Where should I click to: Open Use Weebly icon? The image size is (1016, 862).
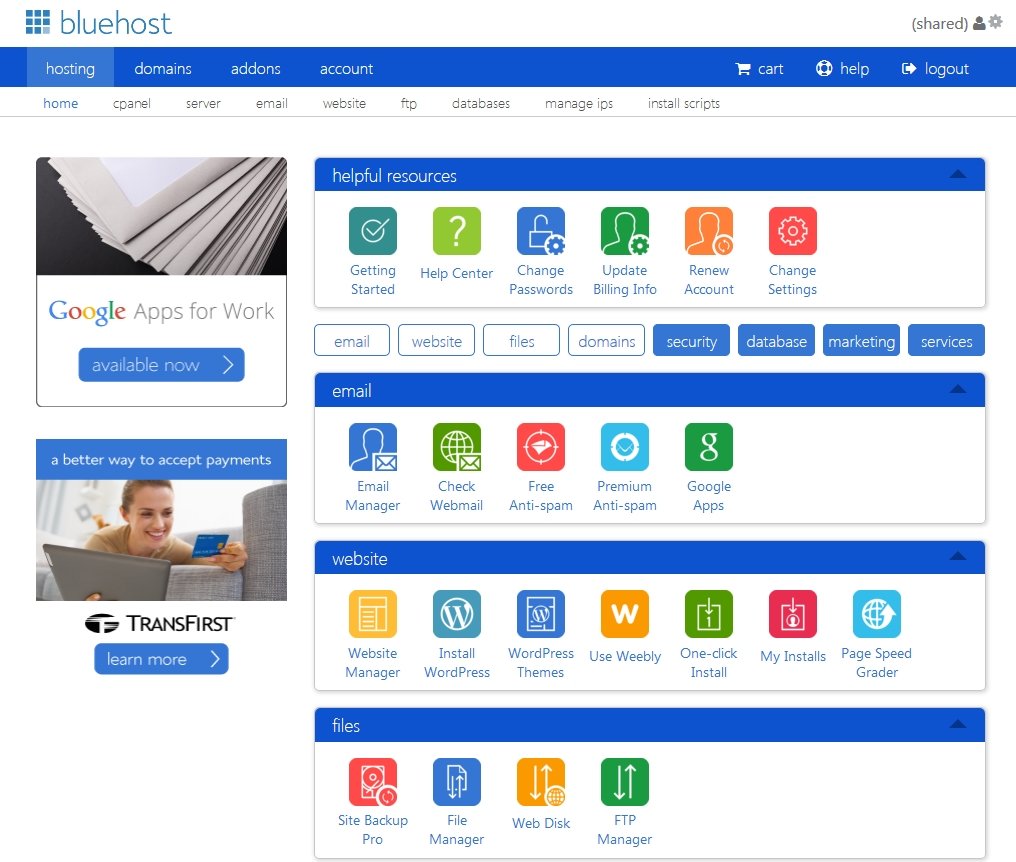point(625,614)
